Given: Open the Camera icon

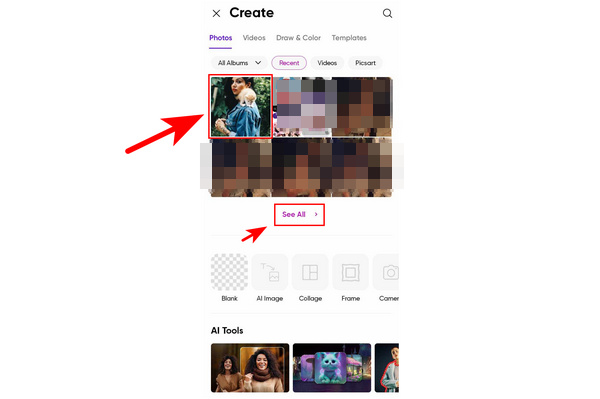Looking at the screenshot, I should [386, 272].
